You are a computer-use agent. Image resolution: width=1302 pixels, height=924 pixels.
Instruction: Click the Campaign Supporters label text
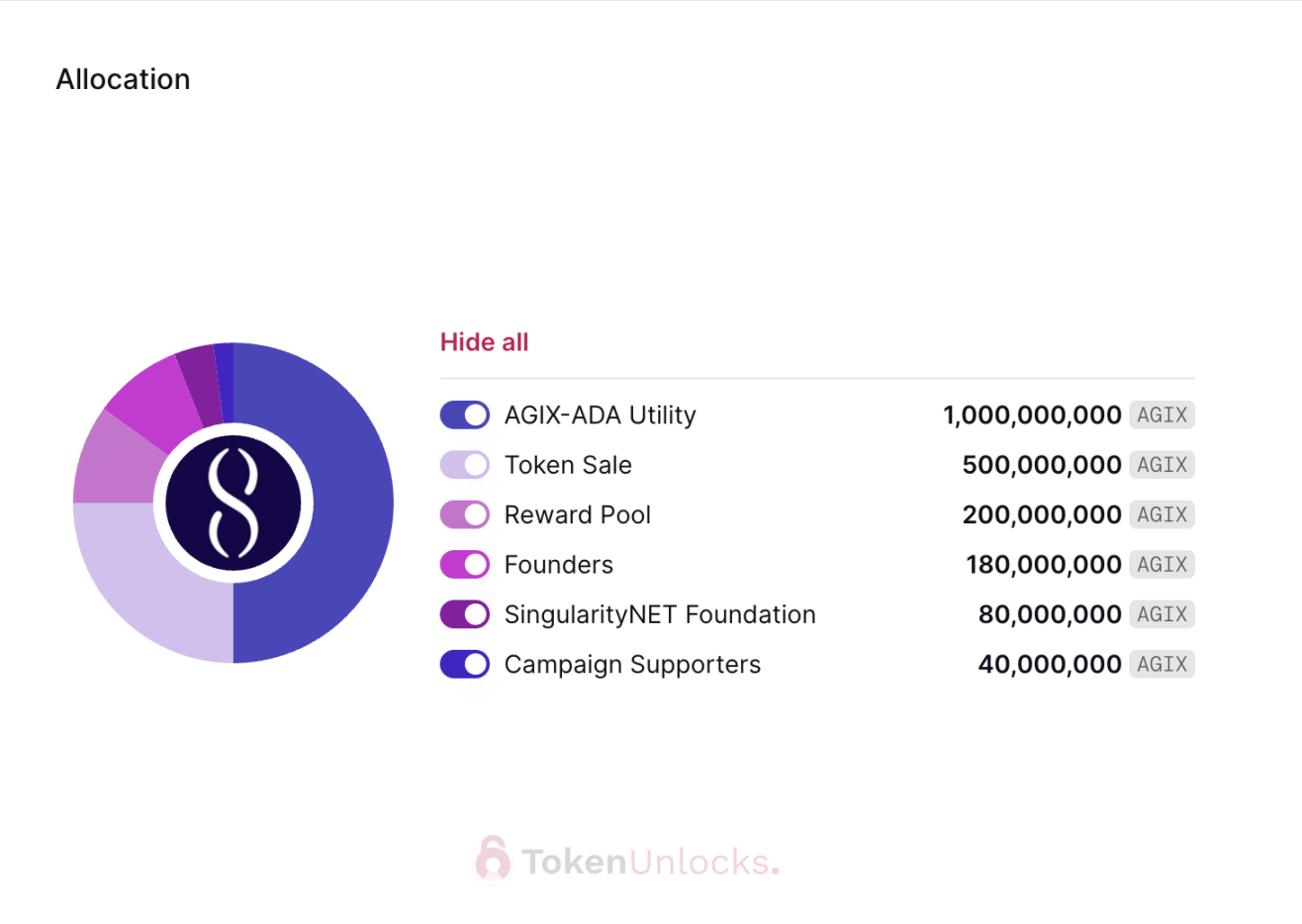click(x=633, y=665)
